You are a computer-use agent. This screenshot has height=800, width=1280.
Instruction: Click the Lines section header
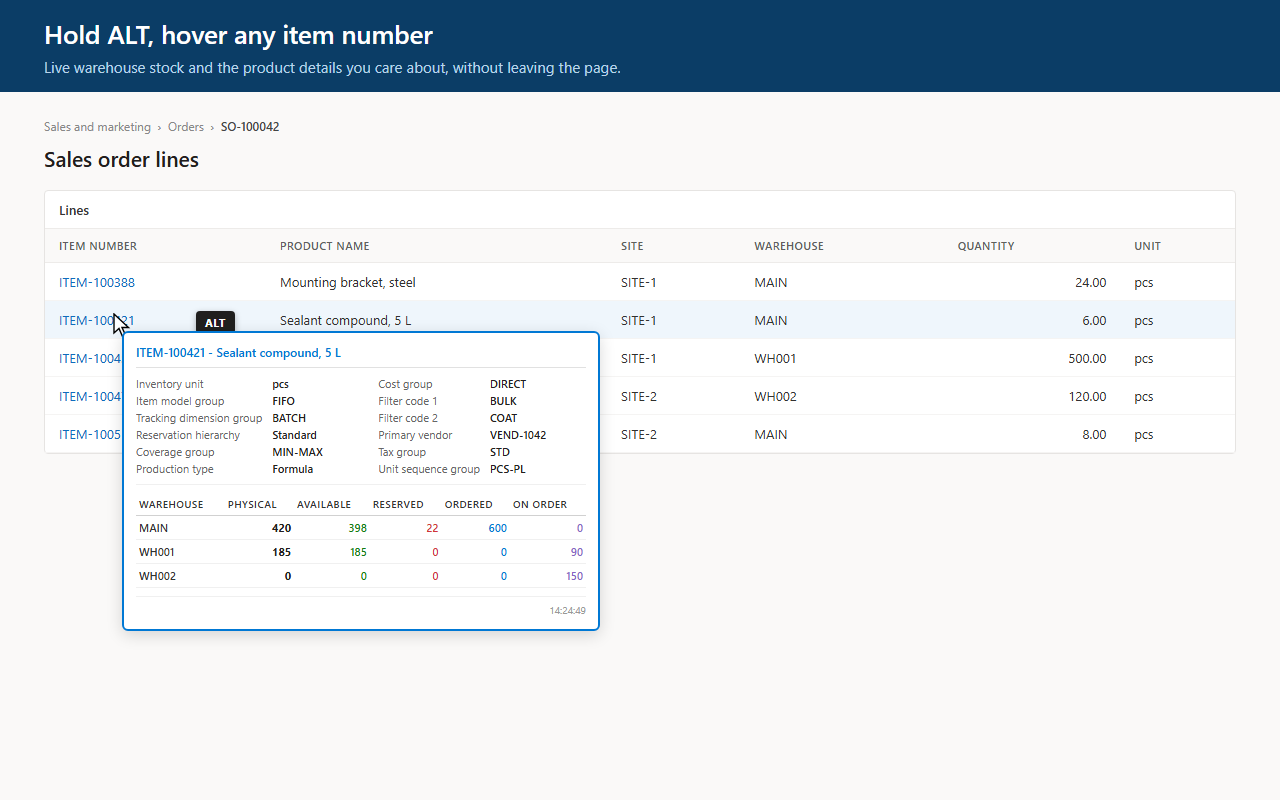pyautogui.click(x=74, y=211)
